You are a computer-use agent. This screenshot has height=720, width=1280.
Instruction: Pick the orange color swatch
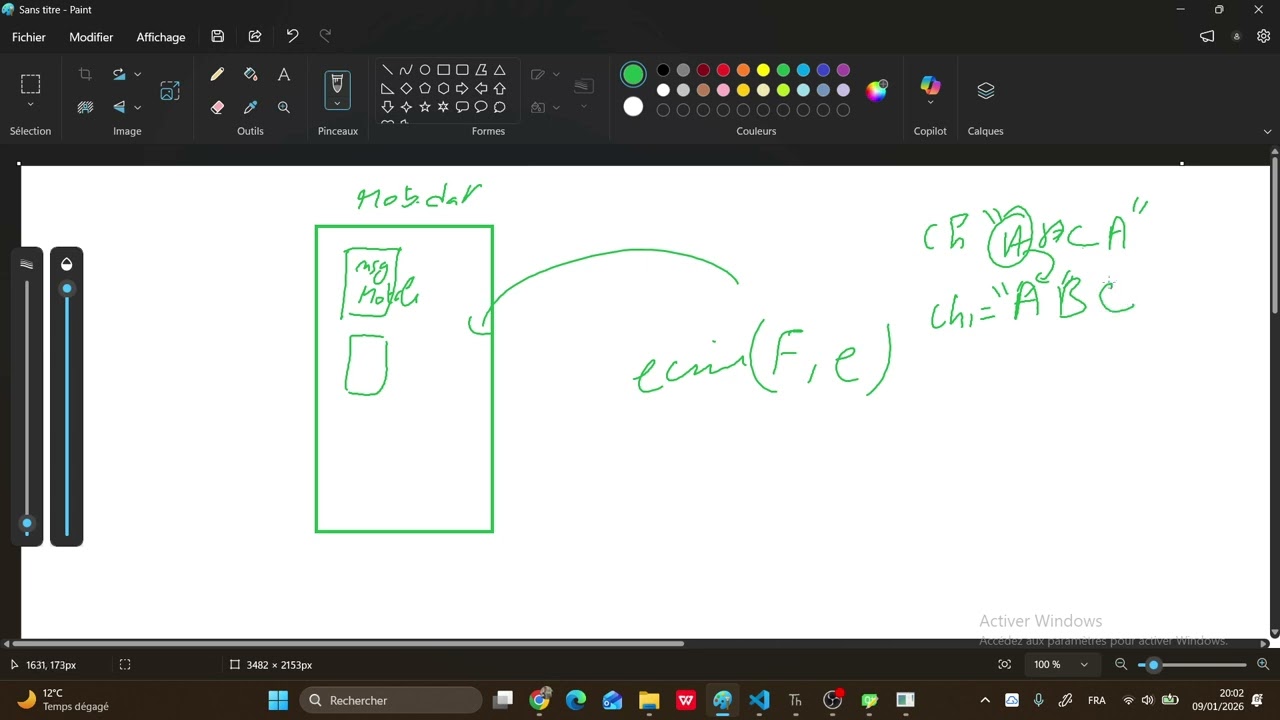point(743,70)
